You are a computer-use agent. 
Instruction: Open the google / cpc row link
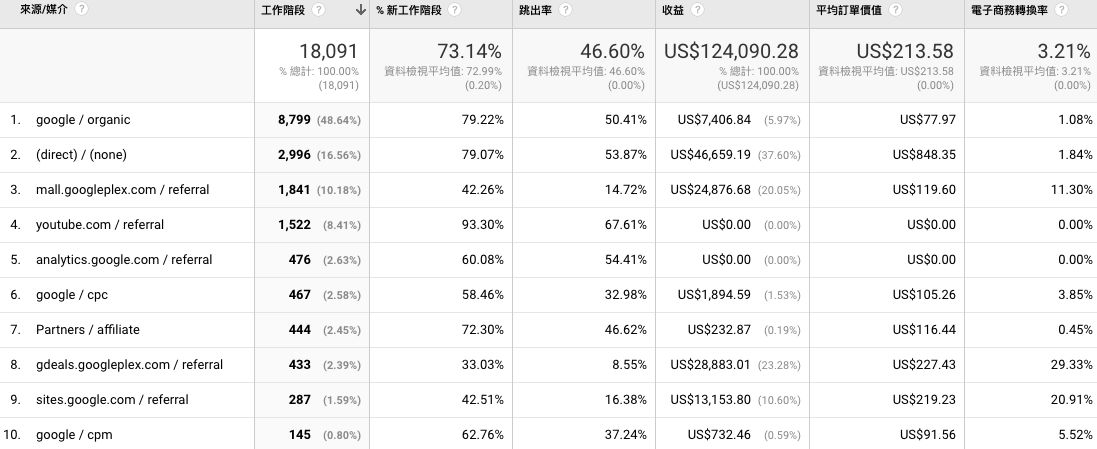[x=69, y=295]
